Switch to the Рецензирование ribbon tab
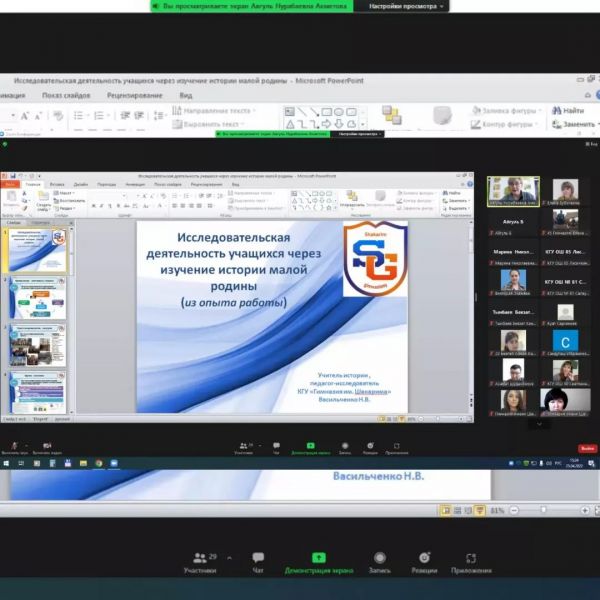 point(135,95)
